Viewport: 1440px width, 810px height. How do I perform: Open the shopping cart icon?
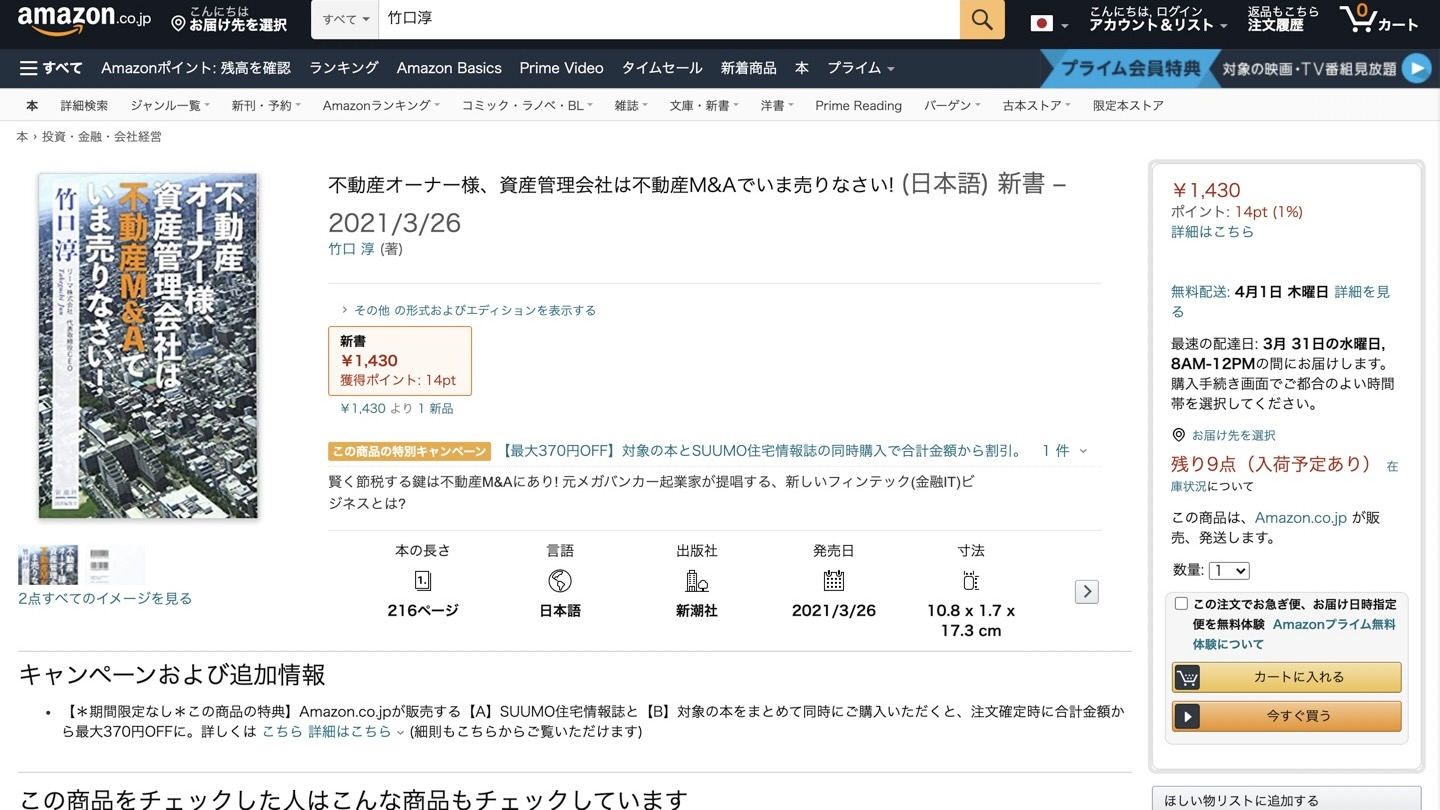pos(1359,19)
